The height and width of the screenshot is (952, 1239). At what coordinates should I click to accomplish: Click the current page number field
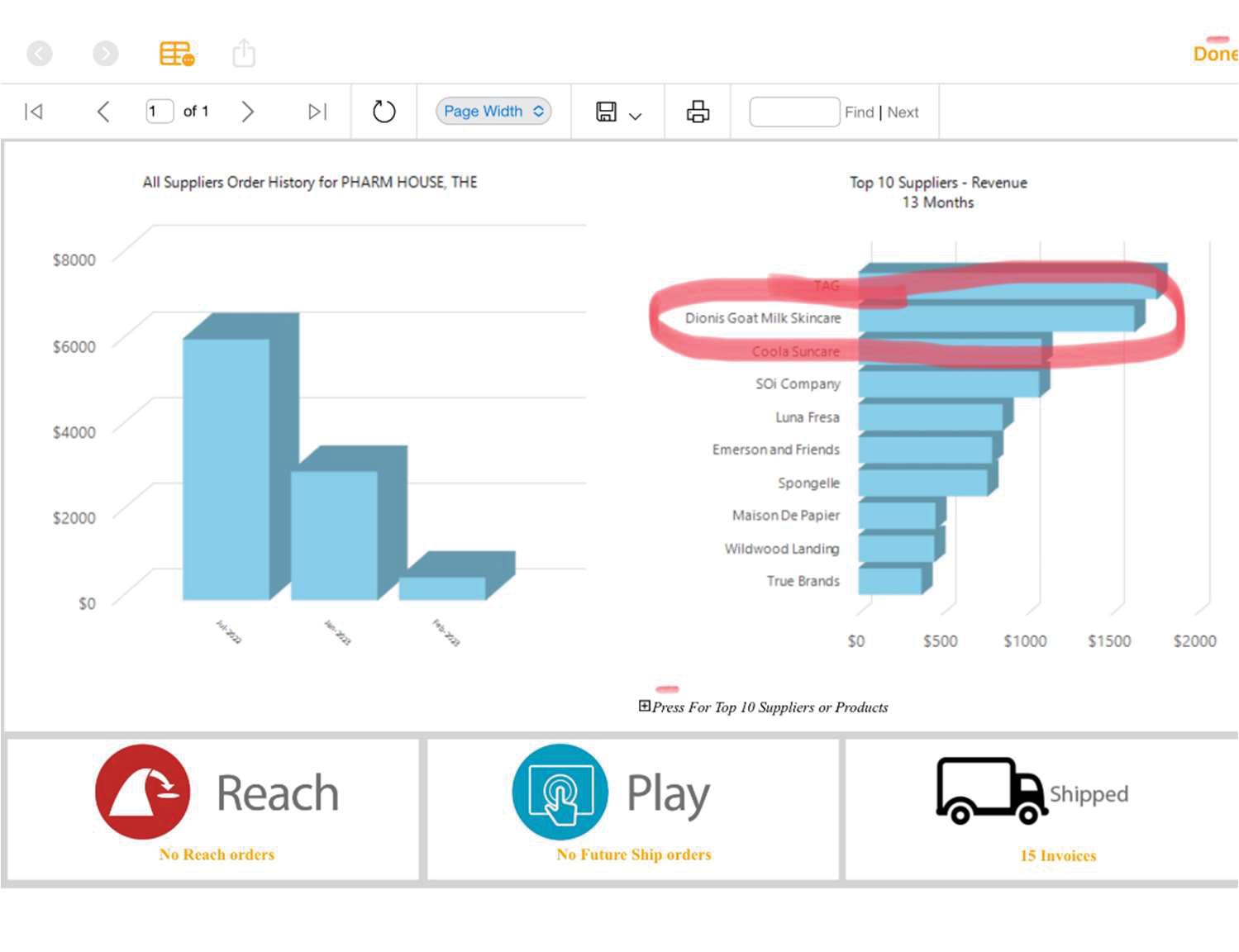click(160, 112)
